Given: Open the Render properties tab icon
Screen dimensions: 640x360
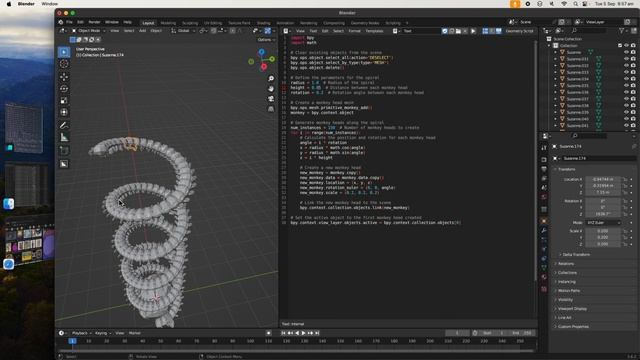Looking at the screenshot, I should coord(544,160).
